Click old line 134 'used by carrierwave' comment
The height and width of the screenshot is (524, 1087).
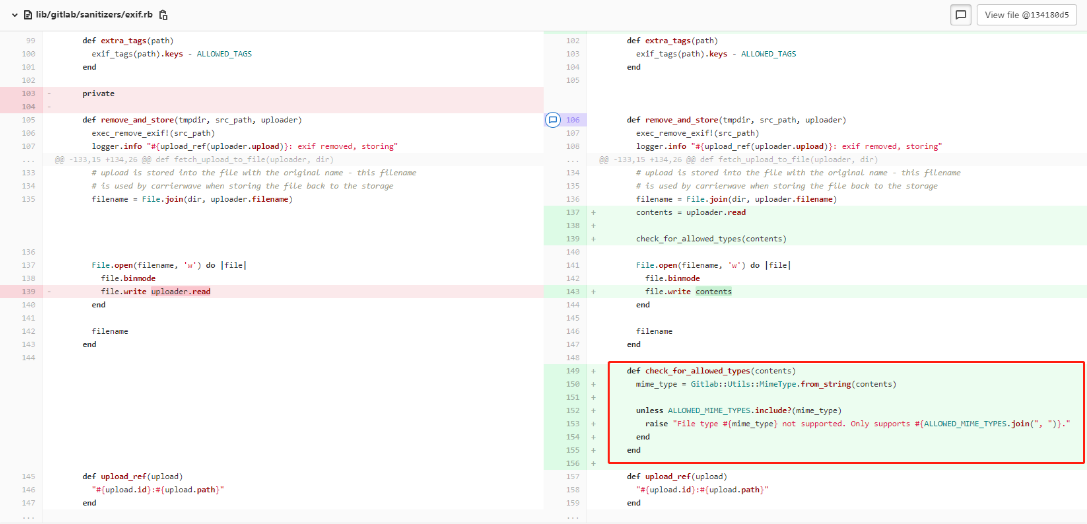[243, 186]
